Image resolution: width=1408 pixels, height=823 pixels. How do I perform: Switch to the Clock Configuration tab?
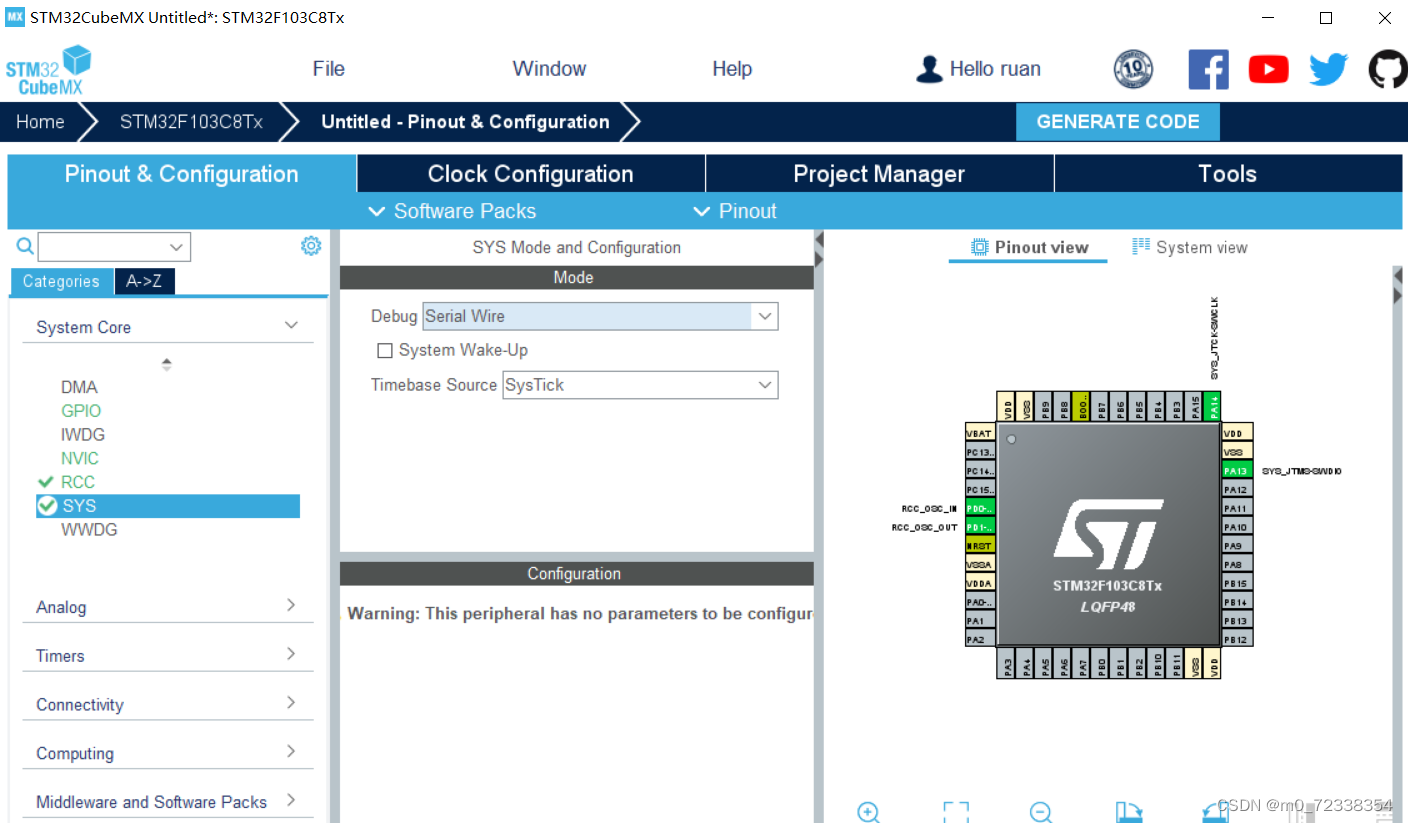coord(531,174)
